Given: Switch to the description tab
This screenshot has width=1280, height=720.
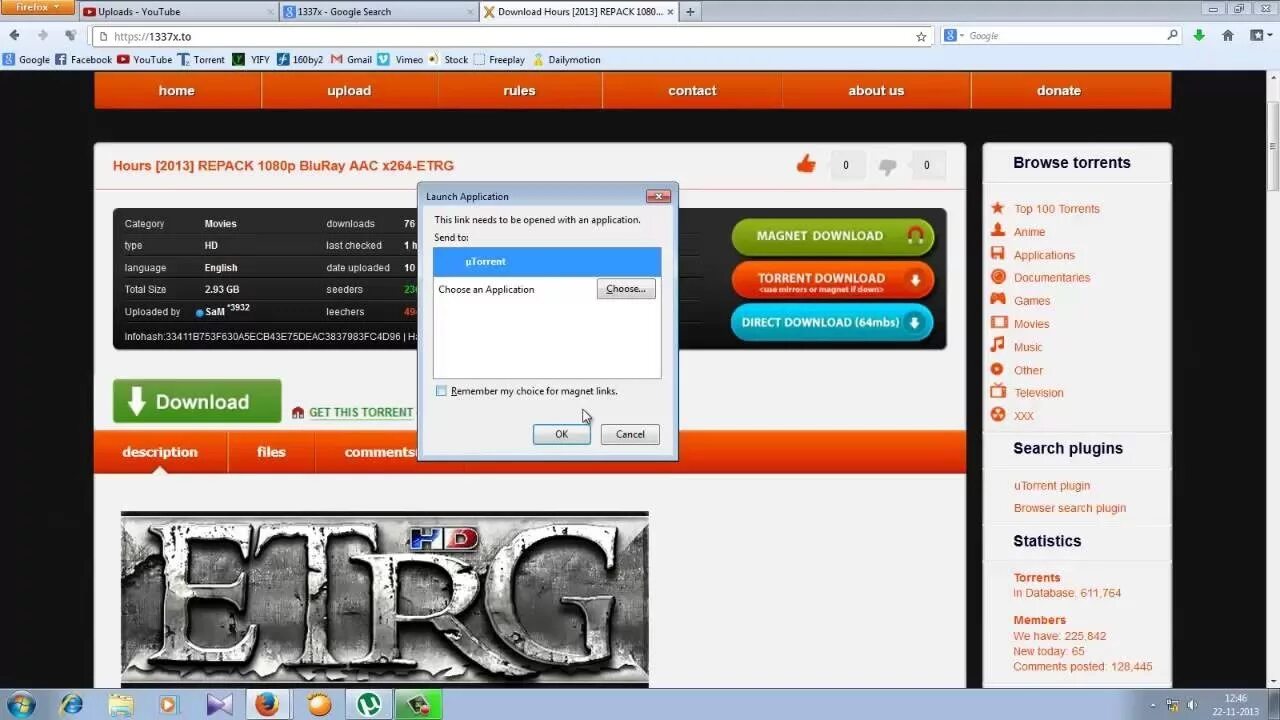Looking at the screenshot, I should (160, 452).
